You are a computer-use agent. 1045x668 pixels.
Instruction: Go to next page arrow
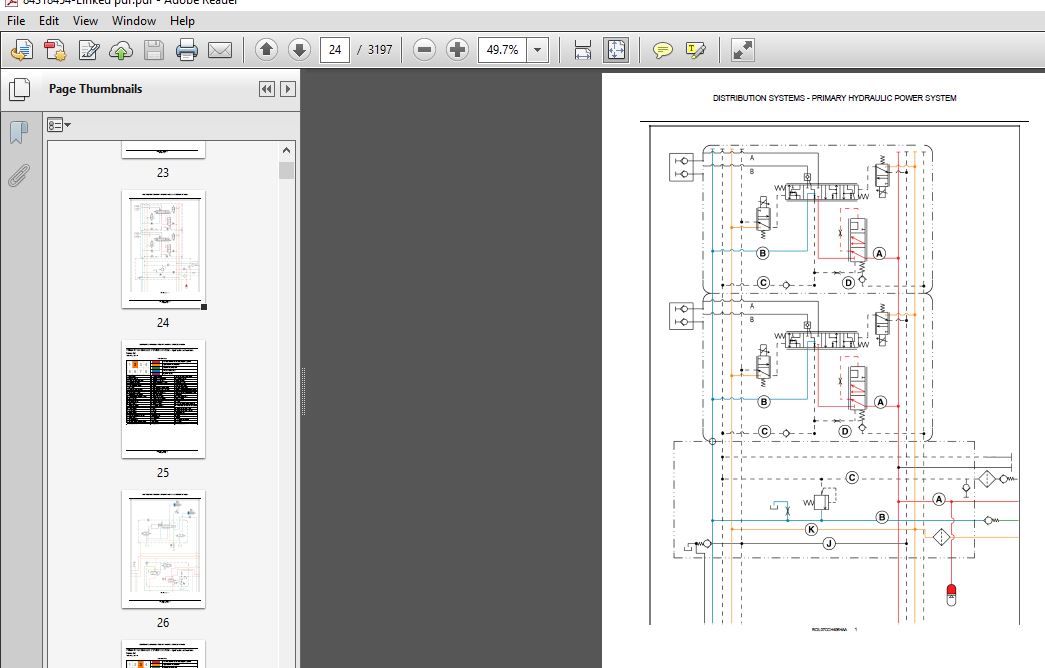299,49
